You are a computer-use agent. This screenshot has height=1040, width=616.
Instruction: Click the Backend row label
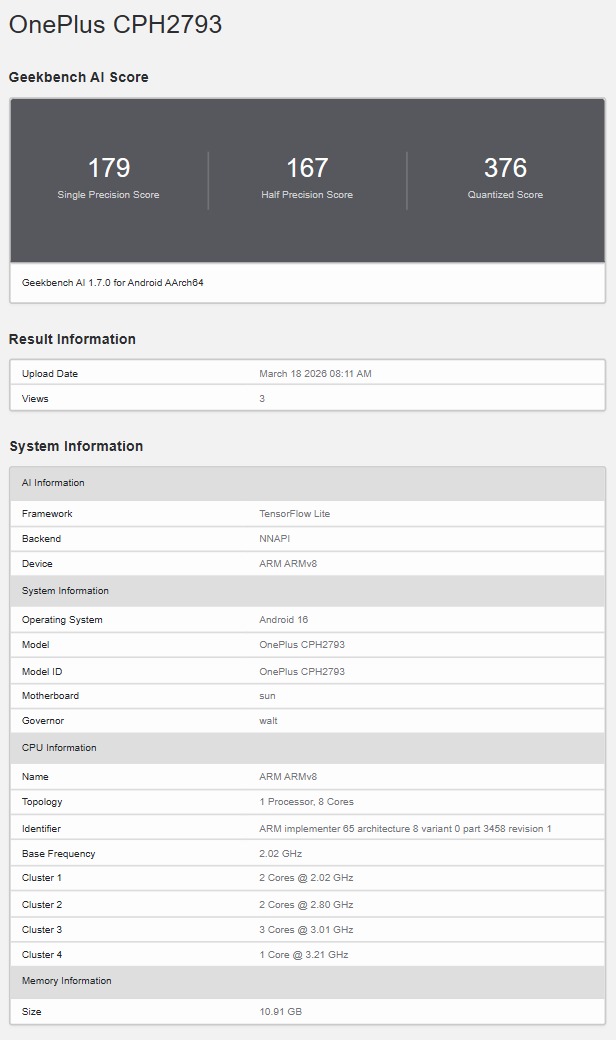click(41, 539)
